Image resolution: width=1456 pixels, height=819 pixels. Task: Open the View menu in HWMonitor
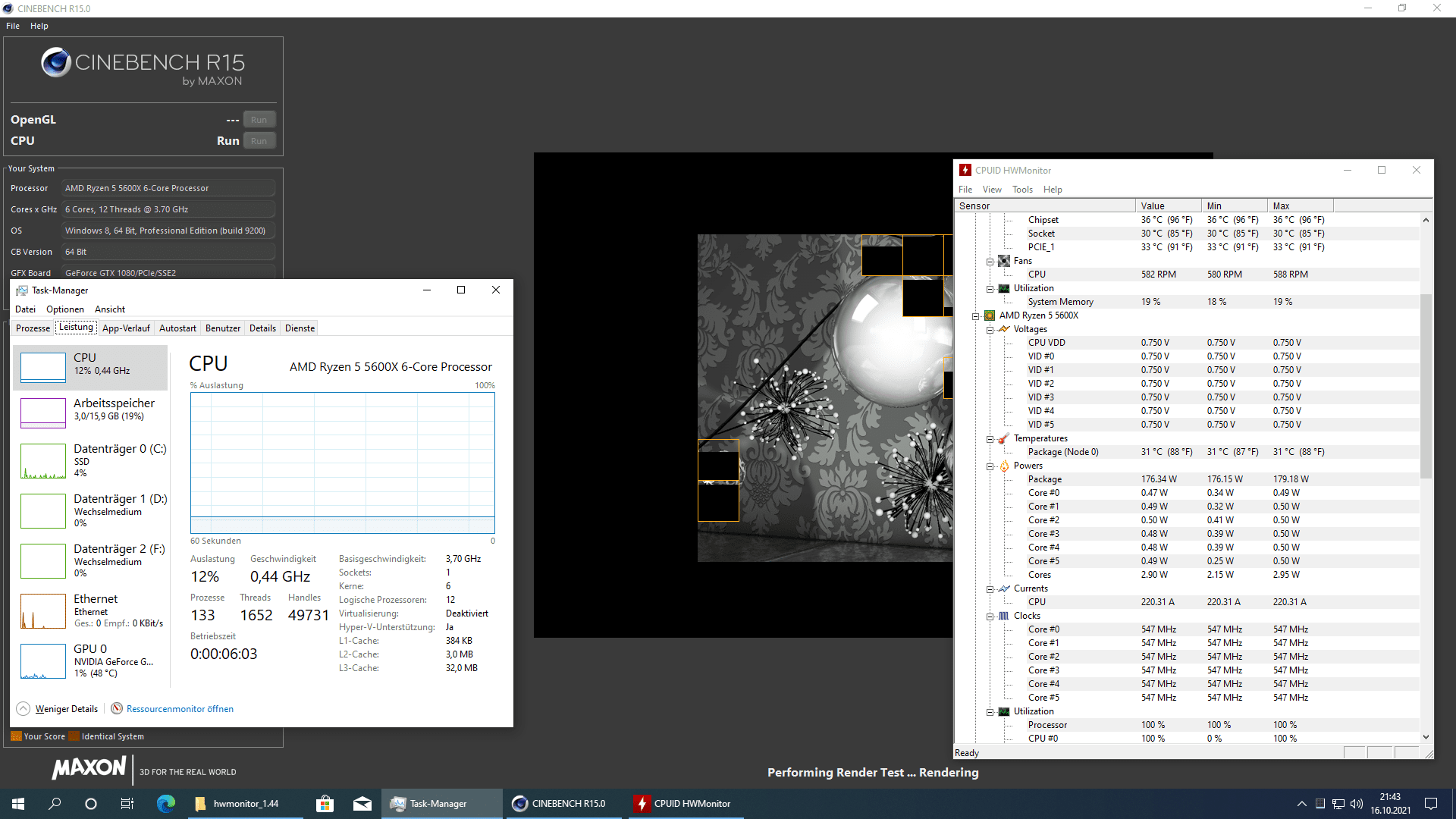click(992, 190)
